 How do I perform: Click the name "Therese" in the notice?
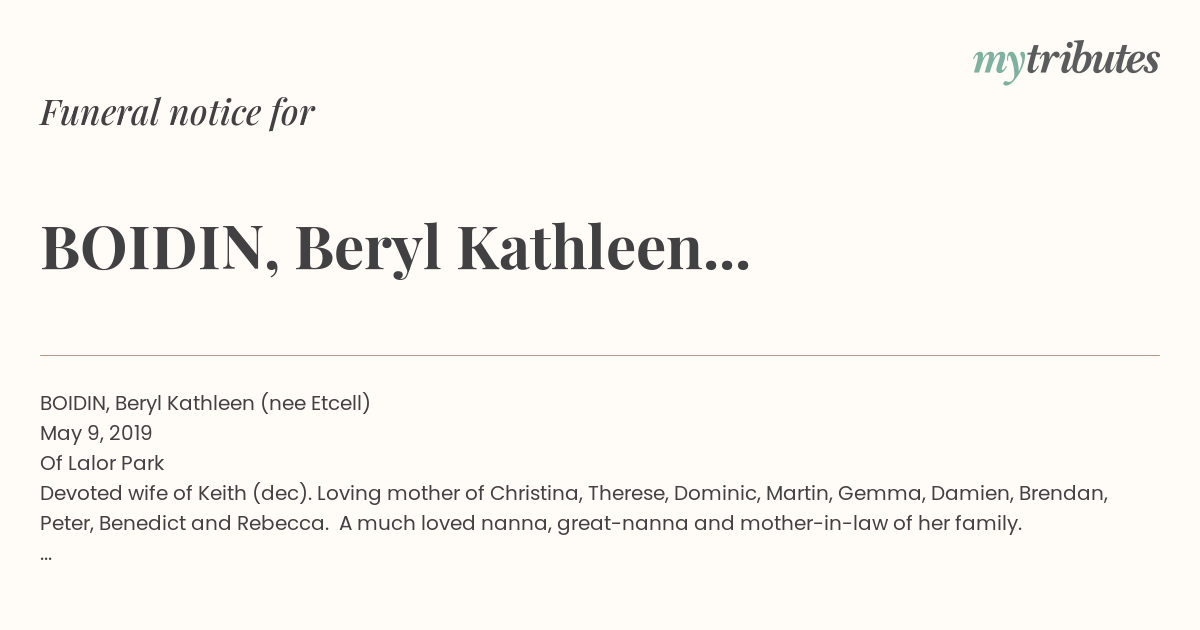point(625,493)
